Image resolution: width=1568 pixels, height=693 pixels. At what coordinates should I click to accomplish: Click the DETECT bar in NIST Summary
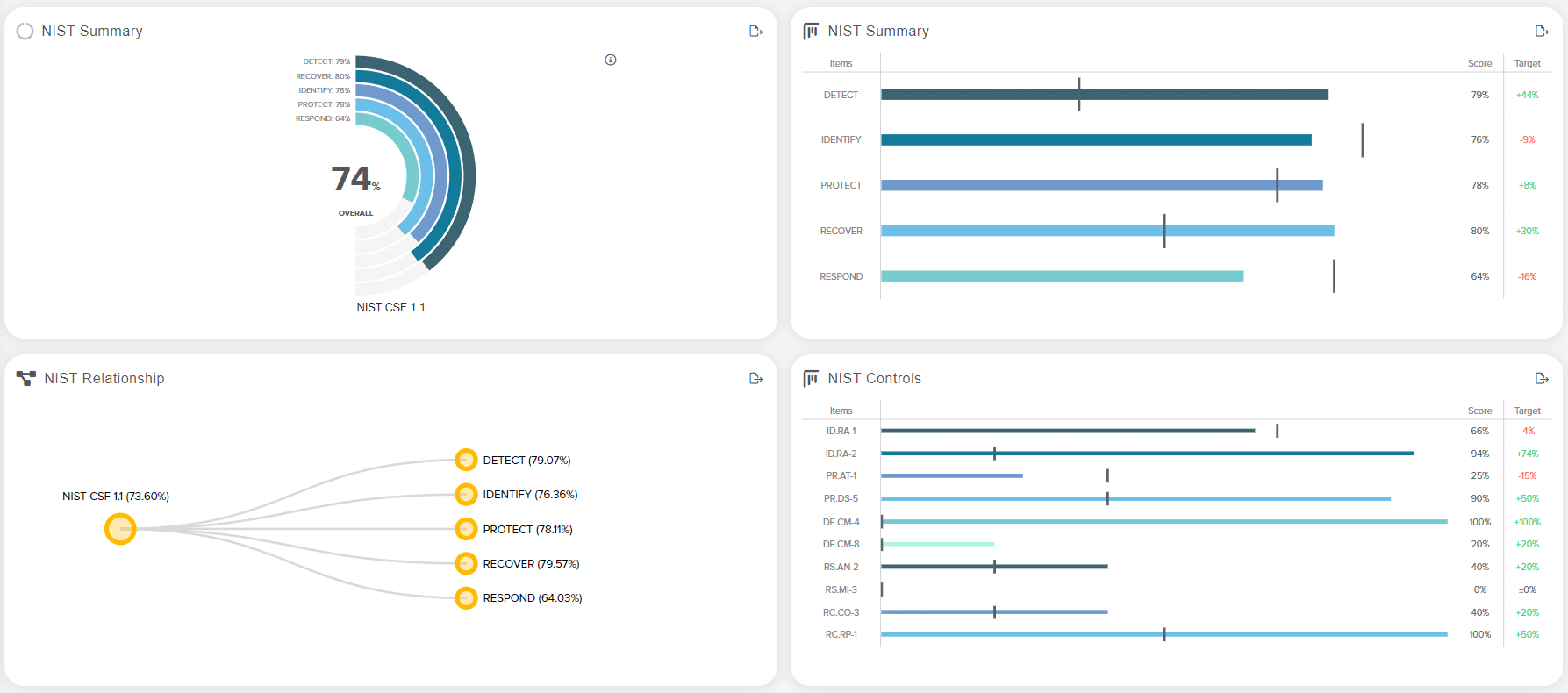click(1105, 95)
